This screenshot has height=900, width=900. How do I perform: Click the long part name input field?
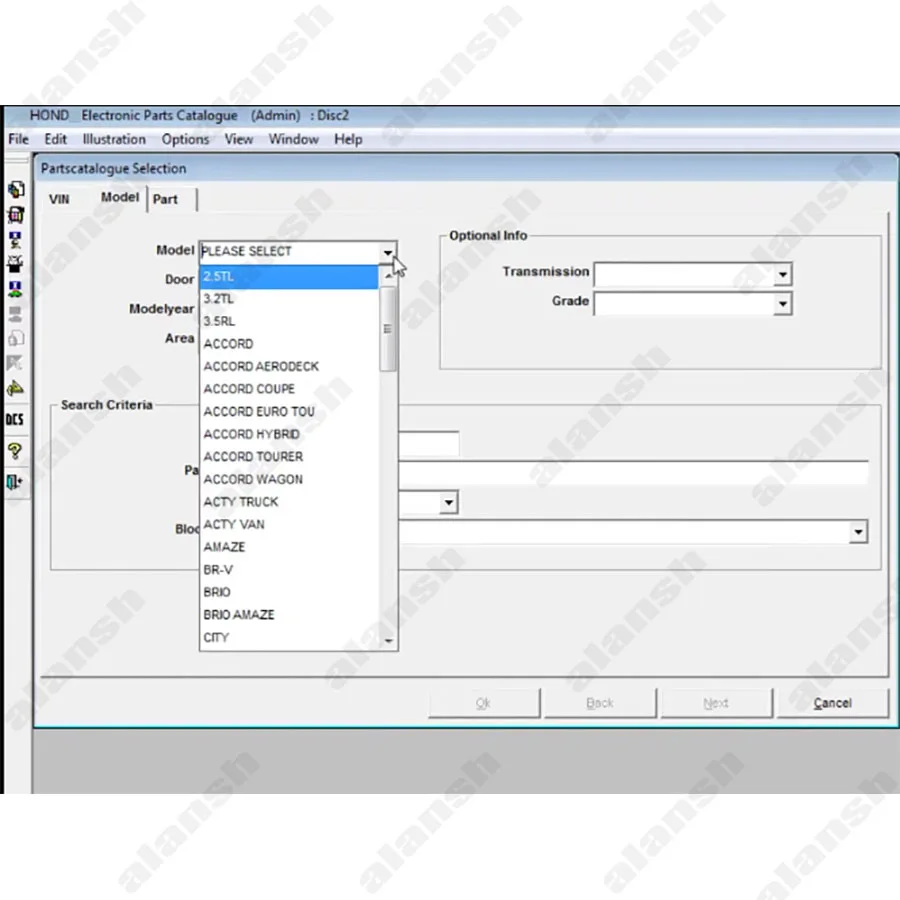click(633, 474)
